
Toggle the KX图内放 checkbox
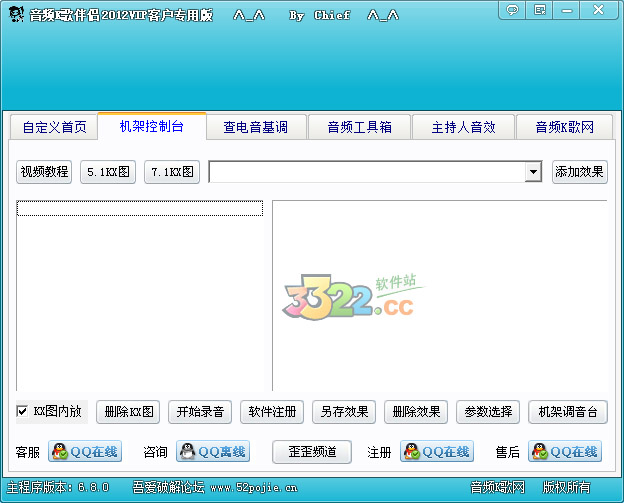tap(22, 411)
